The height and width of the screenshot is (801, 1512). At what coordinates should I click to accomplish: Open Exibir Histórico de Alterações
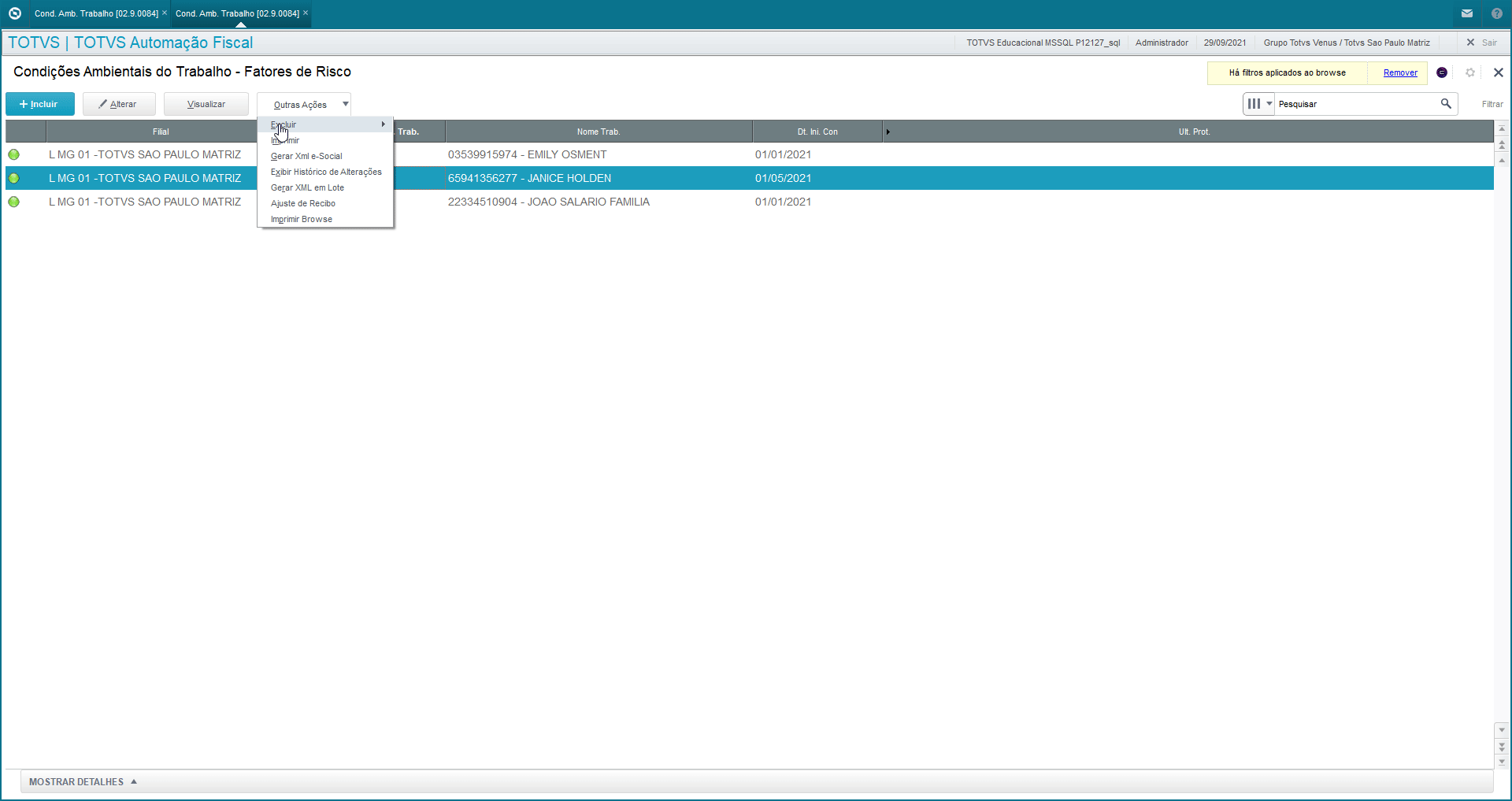click(x=326, y=172)
